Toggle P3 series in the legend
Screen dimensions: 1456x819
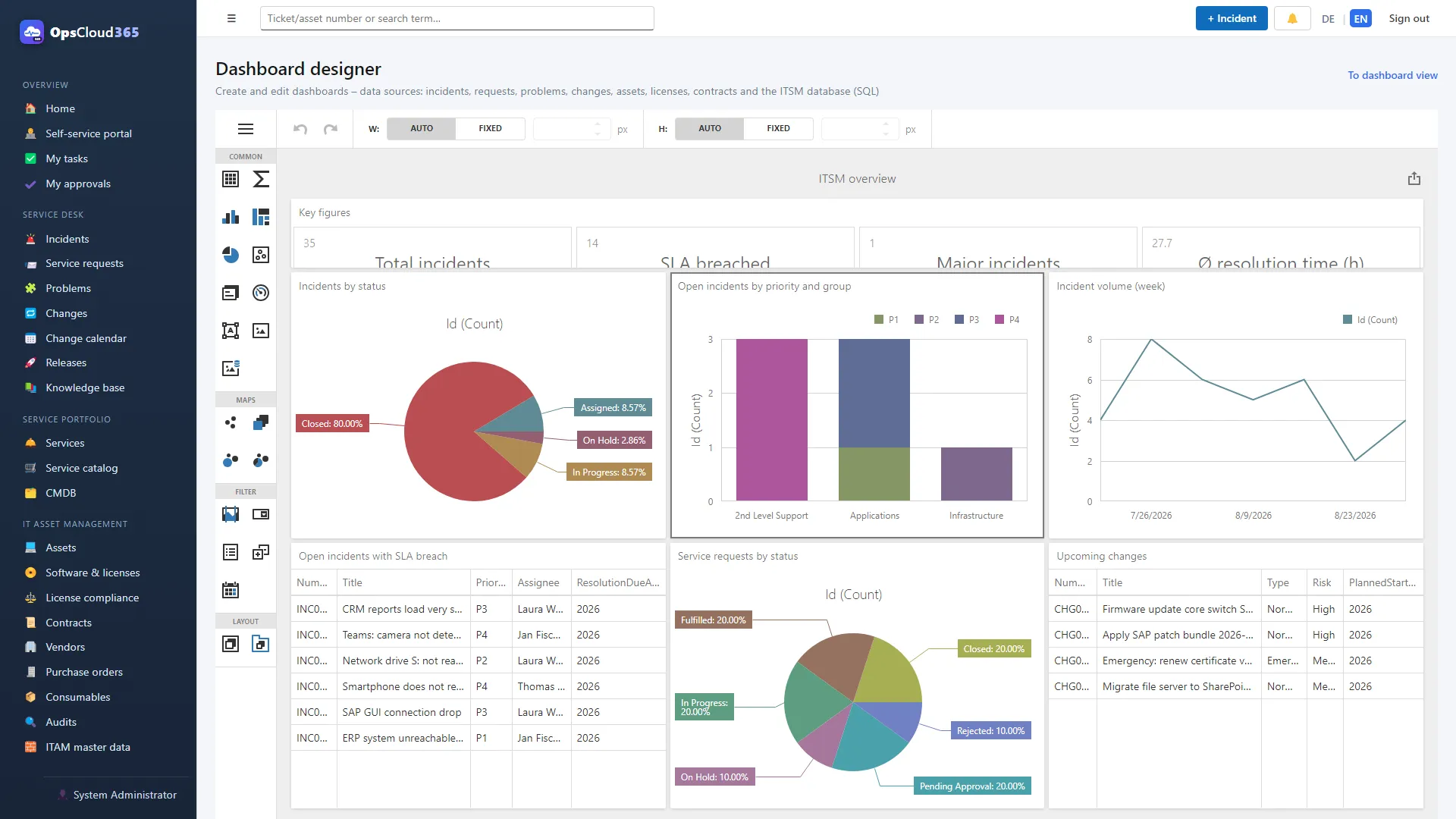click(x=967, y=320)
